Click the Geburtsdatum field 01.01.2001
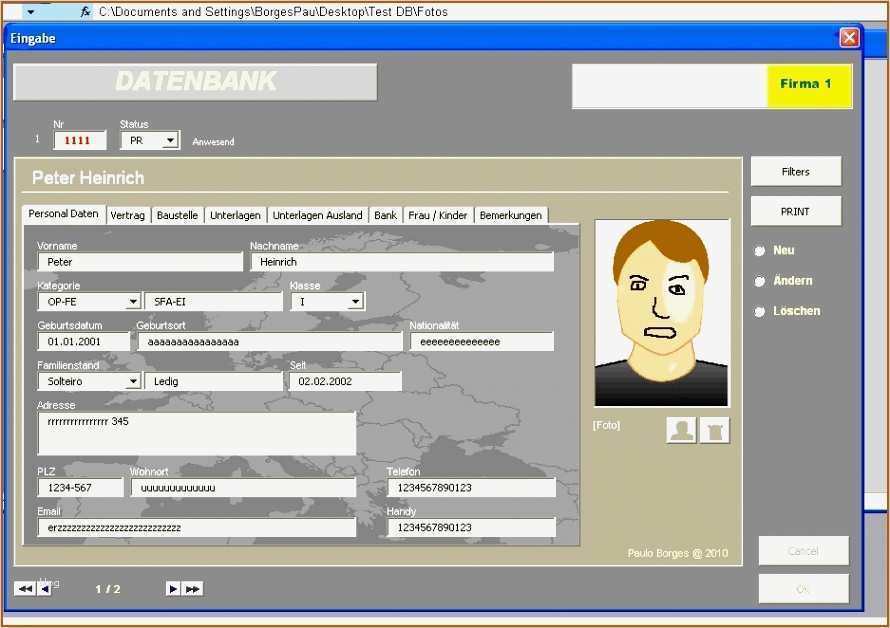Viewport: 890px width, 628px height. pyautogui.click(x=84, y=341)
